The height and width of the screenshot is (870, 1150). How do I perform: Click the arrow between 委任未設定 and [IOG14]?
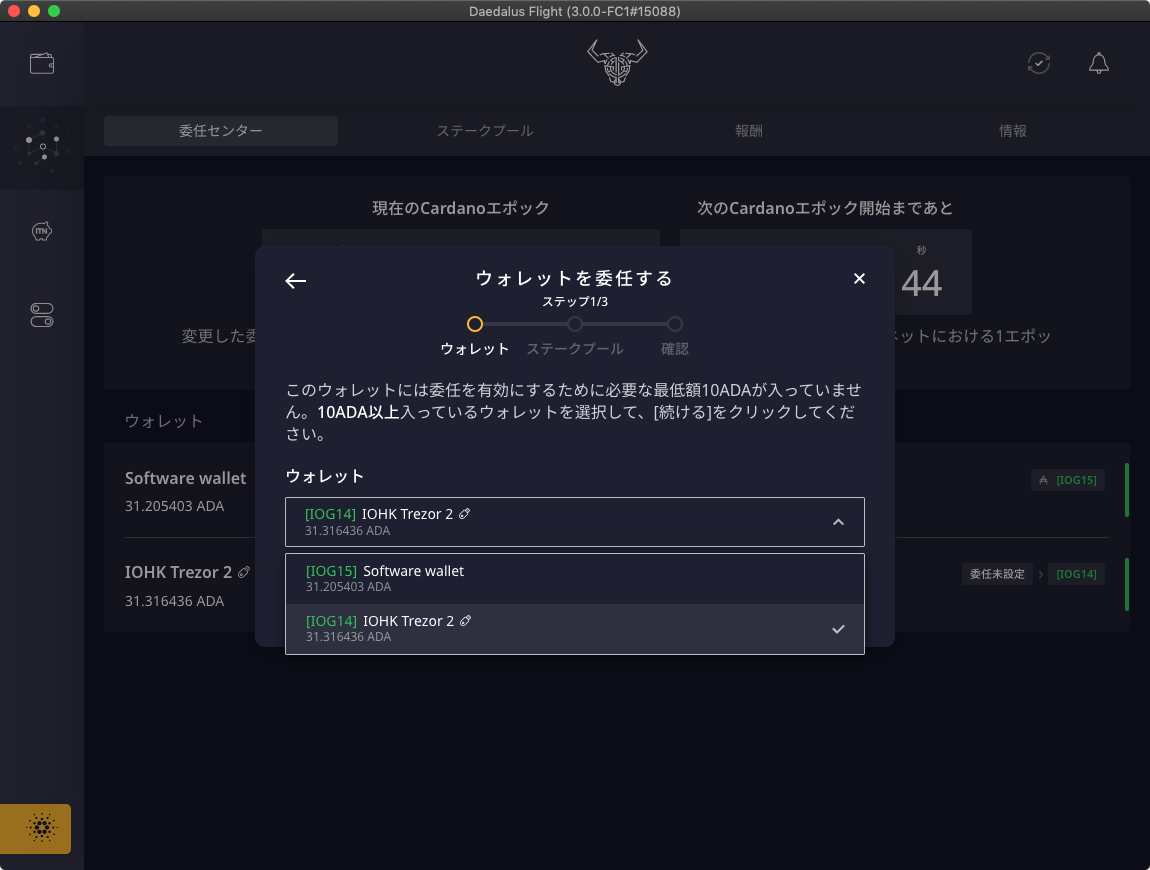coord(1040,574)
